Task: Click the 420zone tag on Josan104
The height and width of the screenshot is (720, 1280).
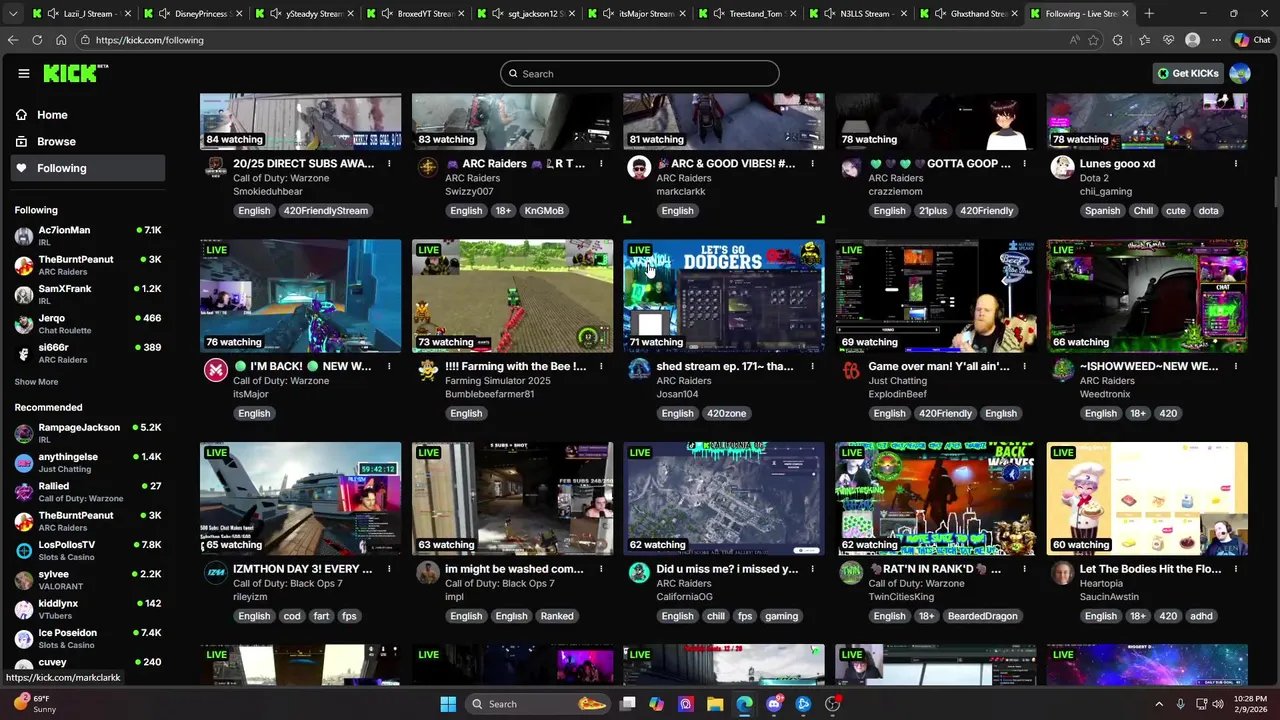Action: coord(726,413)
